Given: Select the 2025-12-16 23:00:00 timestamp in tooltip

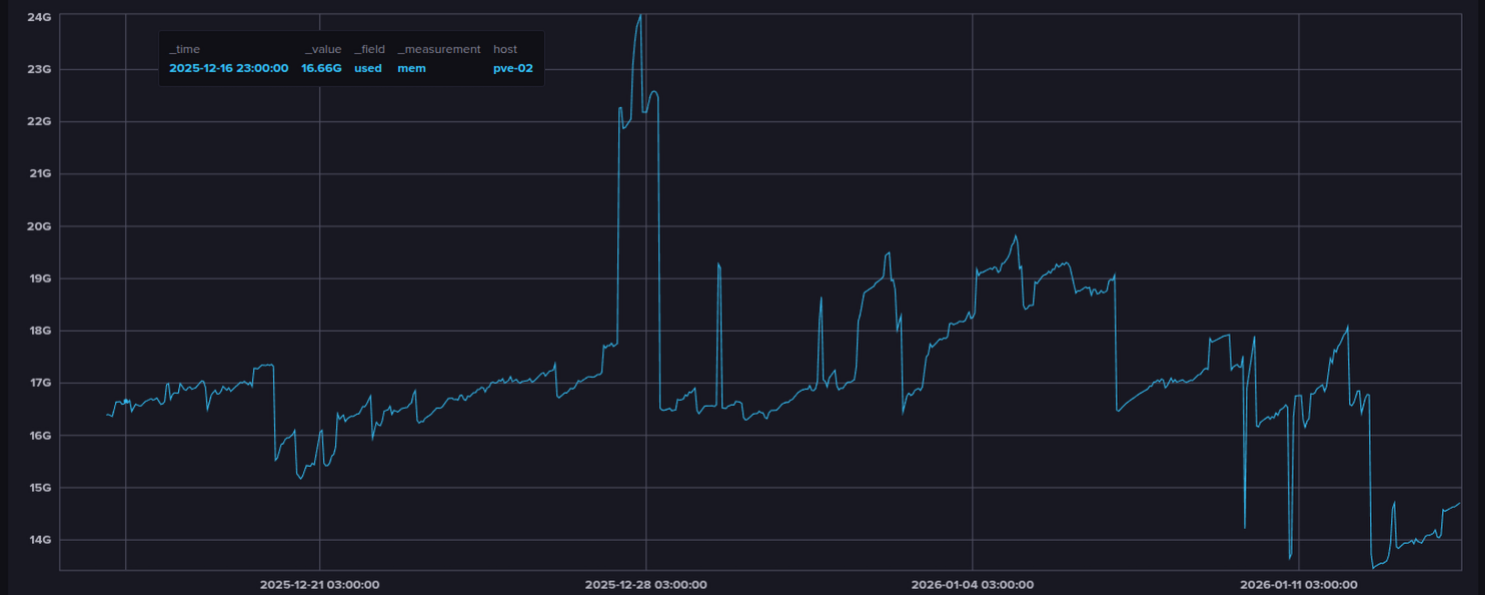Looking at the screenshot, I should point(229,68).
